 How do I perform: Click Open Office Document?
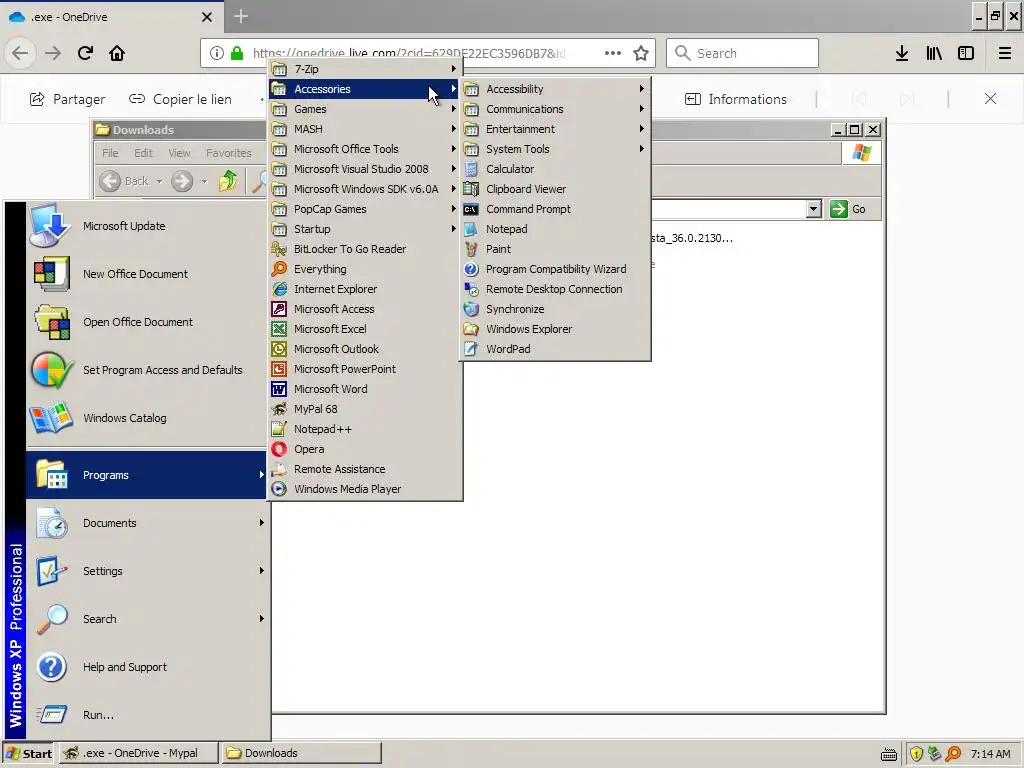[x=147, y=322]
